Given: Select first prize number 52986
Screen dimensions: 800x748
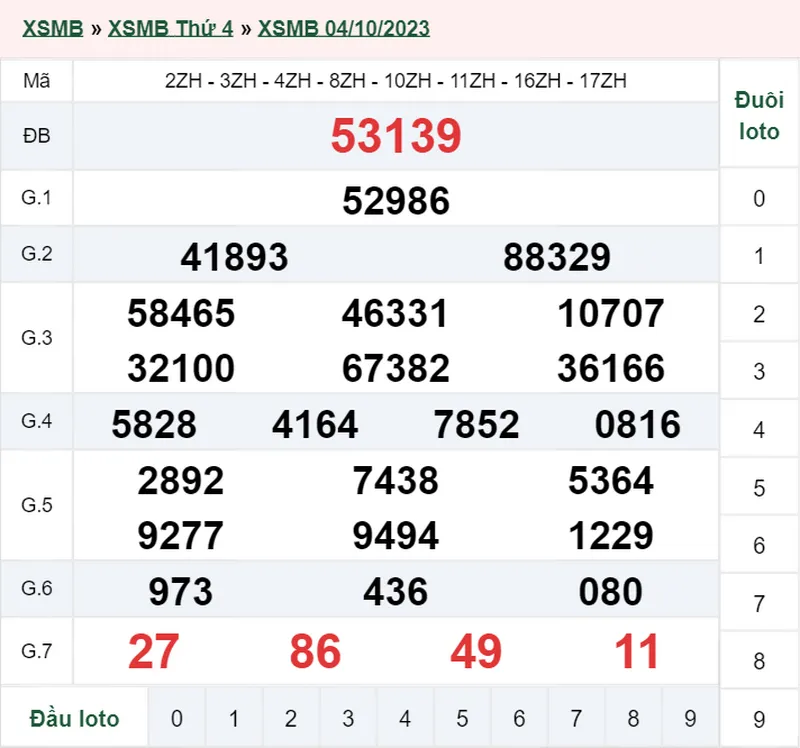Looking at the screenshot, I should [394, 199].
